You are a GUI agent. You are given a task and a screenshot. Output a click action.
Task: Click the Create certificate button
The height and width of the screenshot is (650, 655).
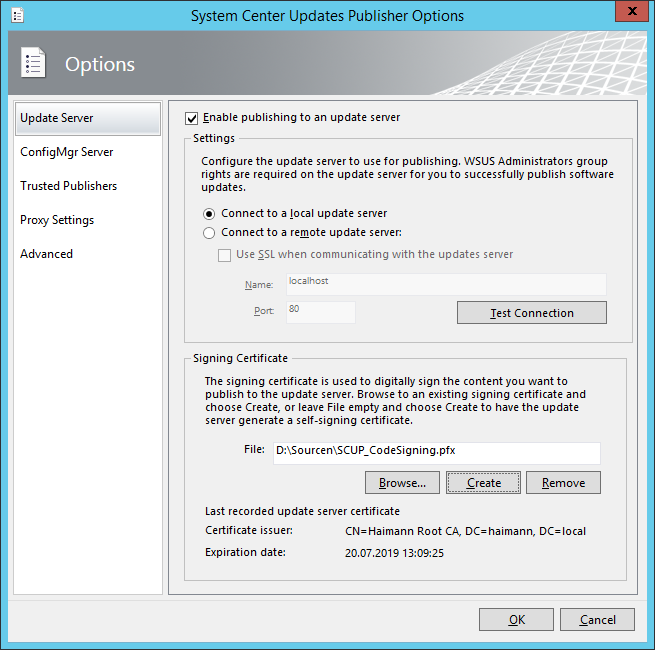click(483, 483)
